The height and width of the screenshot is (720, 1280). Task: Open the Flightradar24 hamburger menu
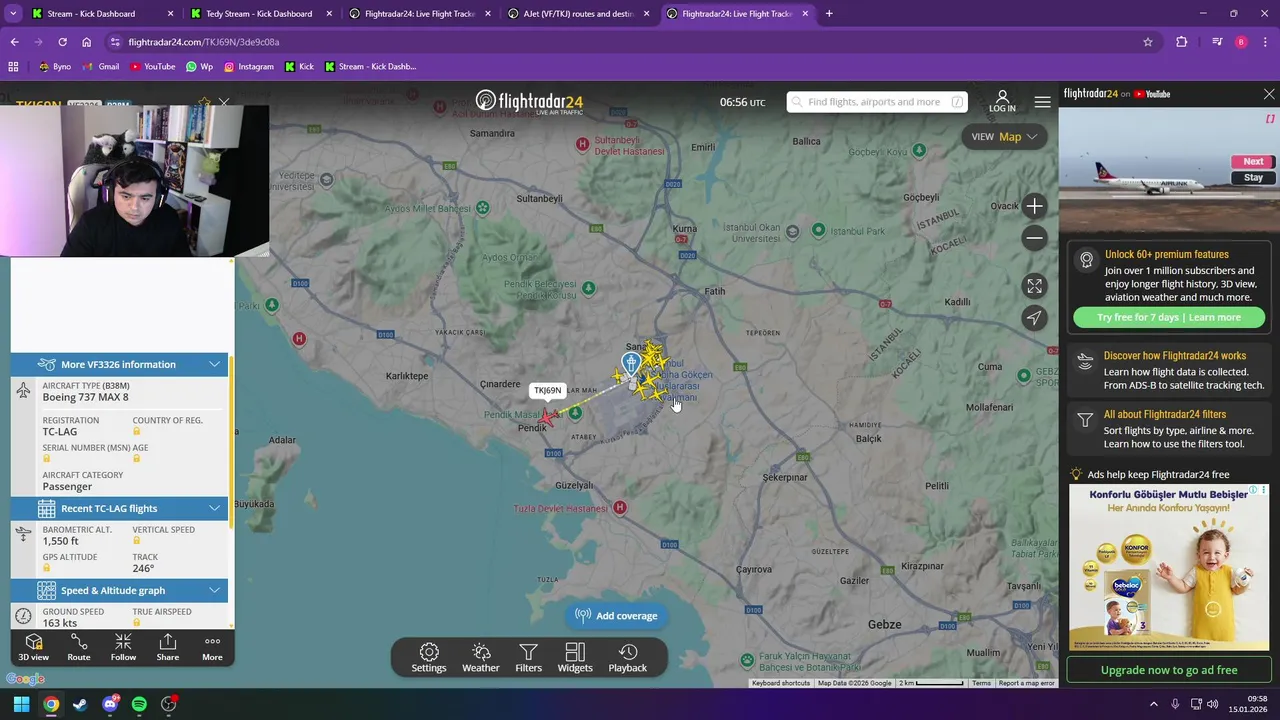(x=1042, y=102)
